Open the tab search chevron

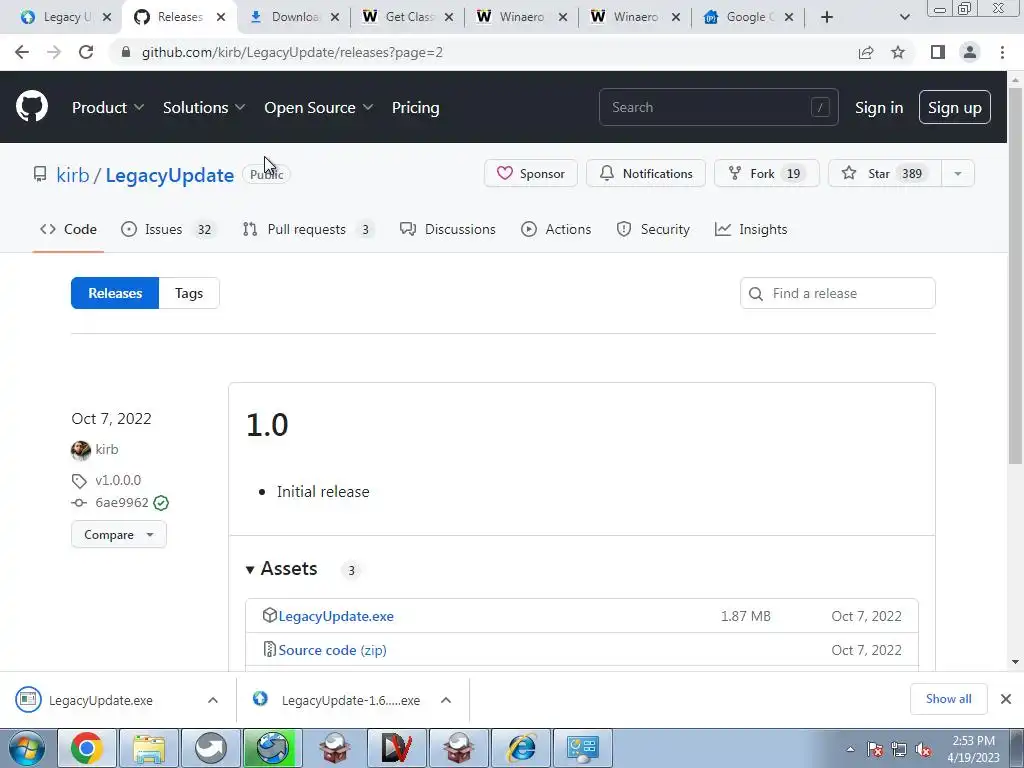pyautogui.click(x=904, y=17)
